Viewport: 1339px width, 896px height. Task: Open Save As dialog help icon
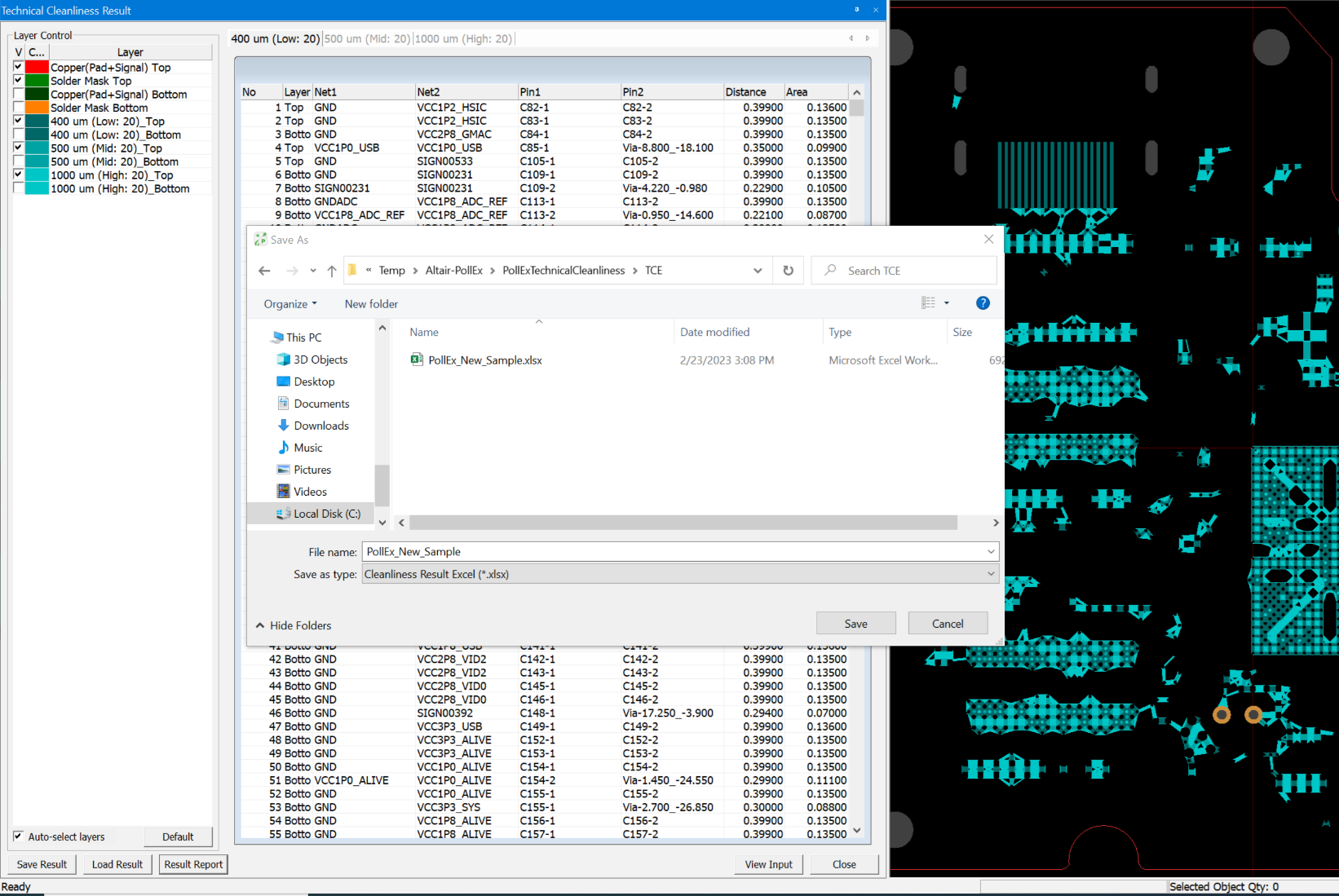click(x=983, y=303)
